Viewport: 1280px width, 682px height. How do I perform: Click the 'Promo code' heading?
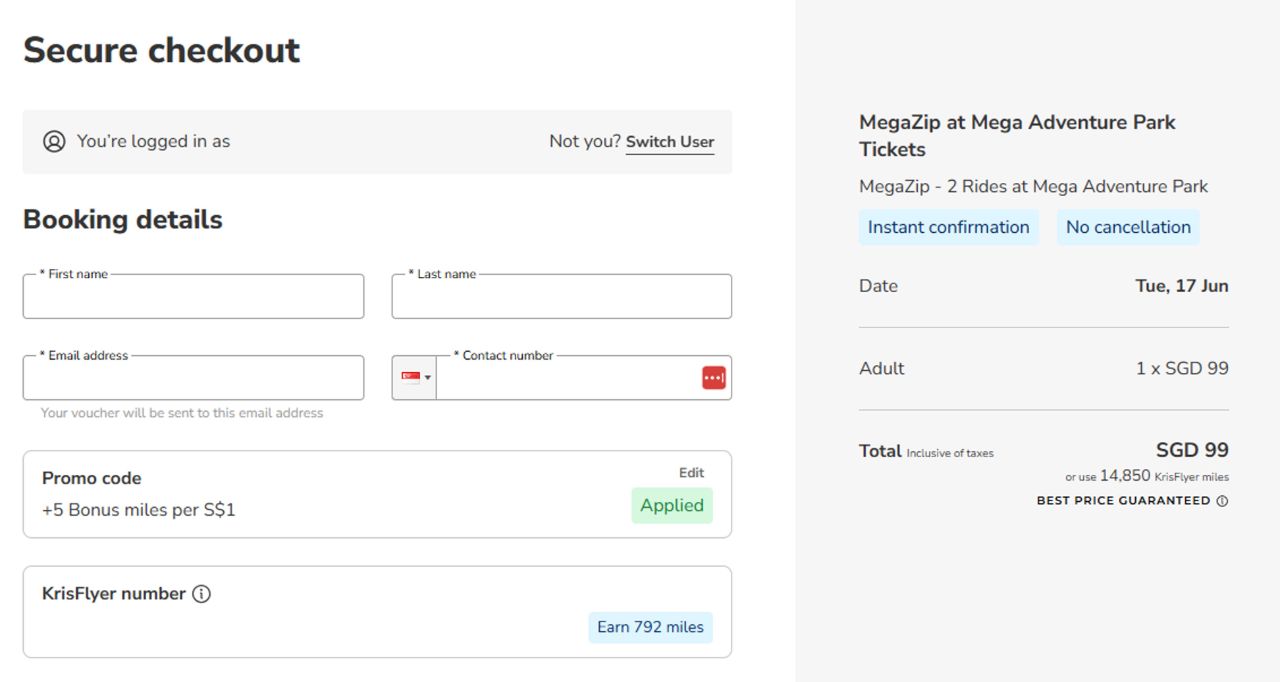click(x=92, y=478)
